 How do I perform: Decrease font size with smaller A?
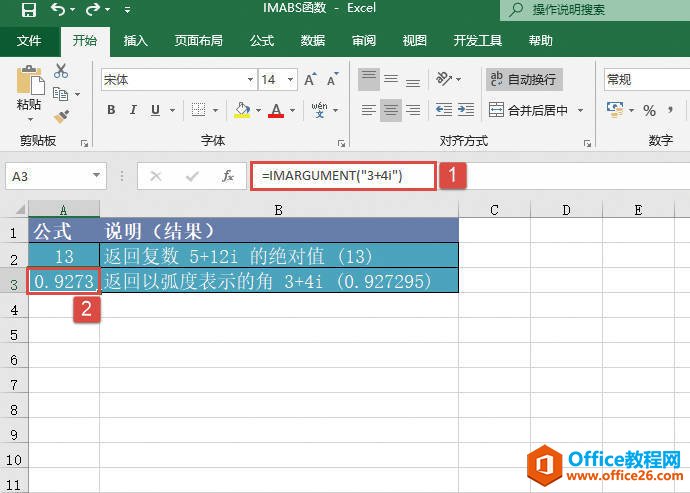coord(333,79)
